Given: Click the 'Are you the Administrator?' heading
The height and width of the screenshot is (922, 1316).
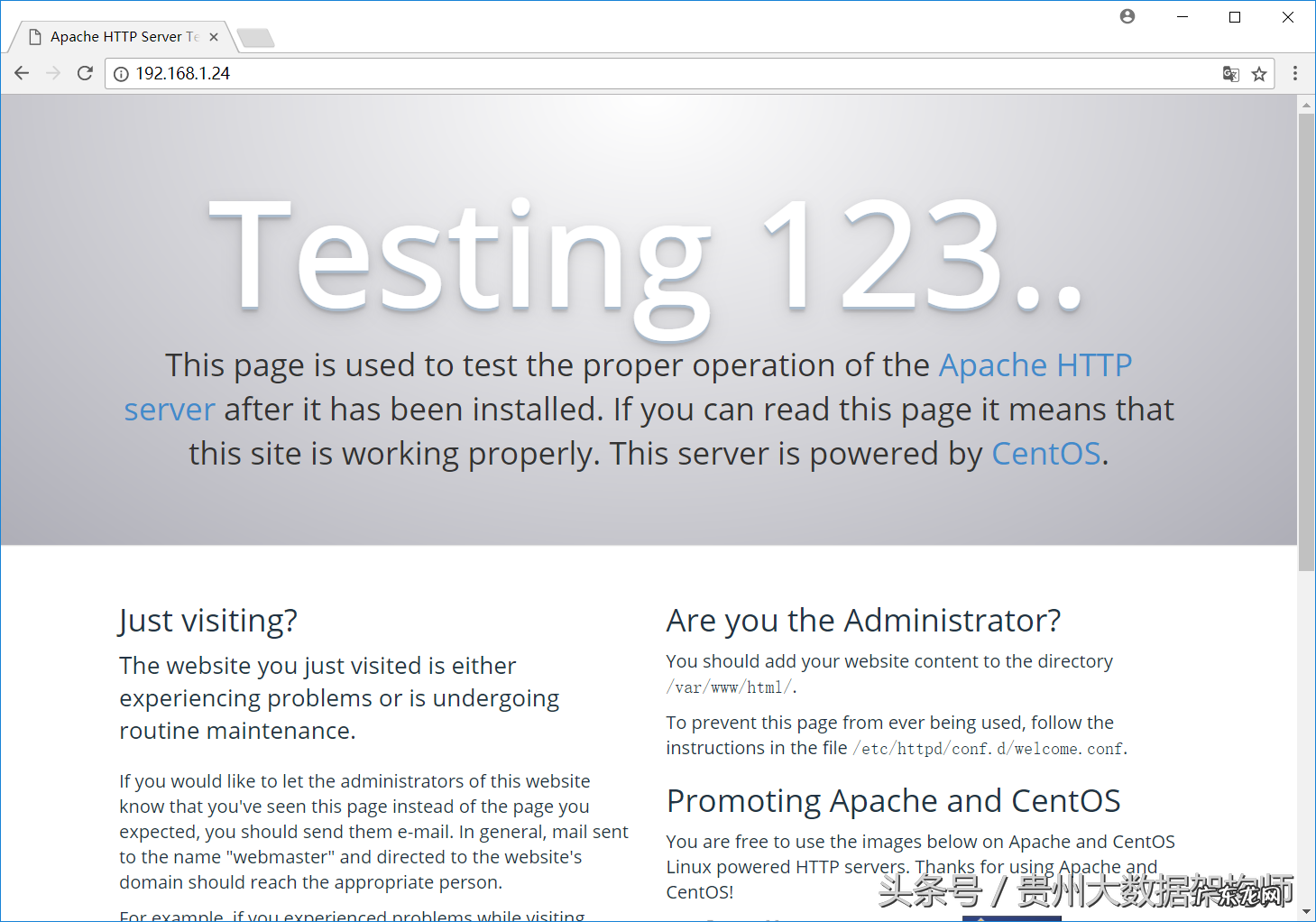Looking at the screenshot, I should tap(863, 621).
